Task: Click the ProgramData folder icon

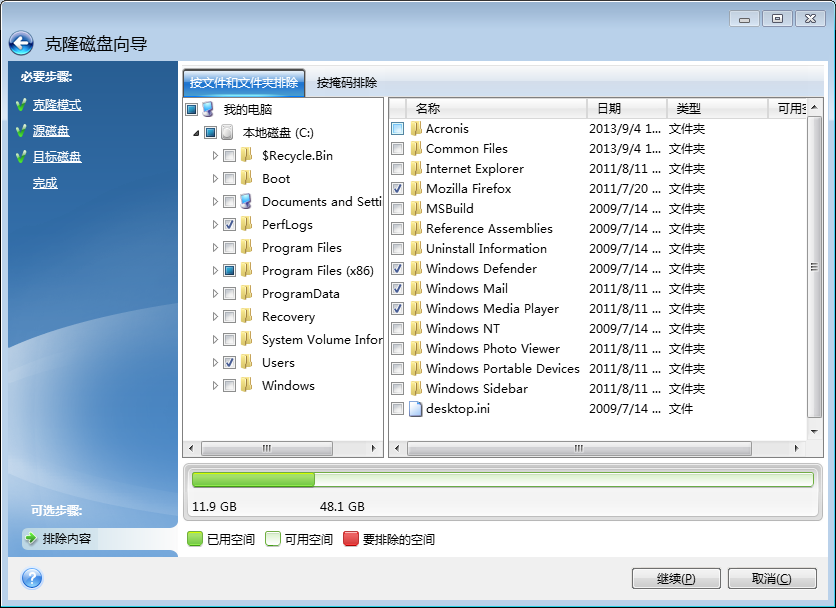Action: click(246, 293)
